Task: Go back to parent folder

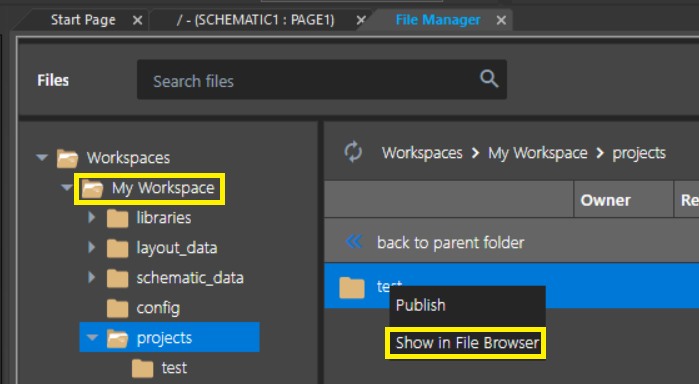Action: point(450,243)
